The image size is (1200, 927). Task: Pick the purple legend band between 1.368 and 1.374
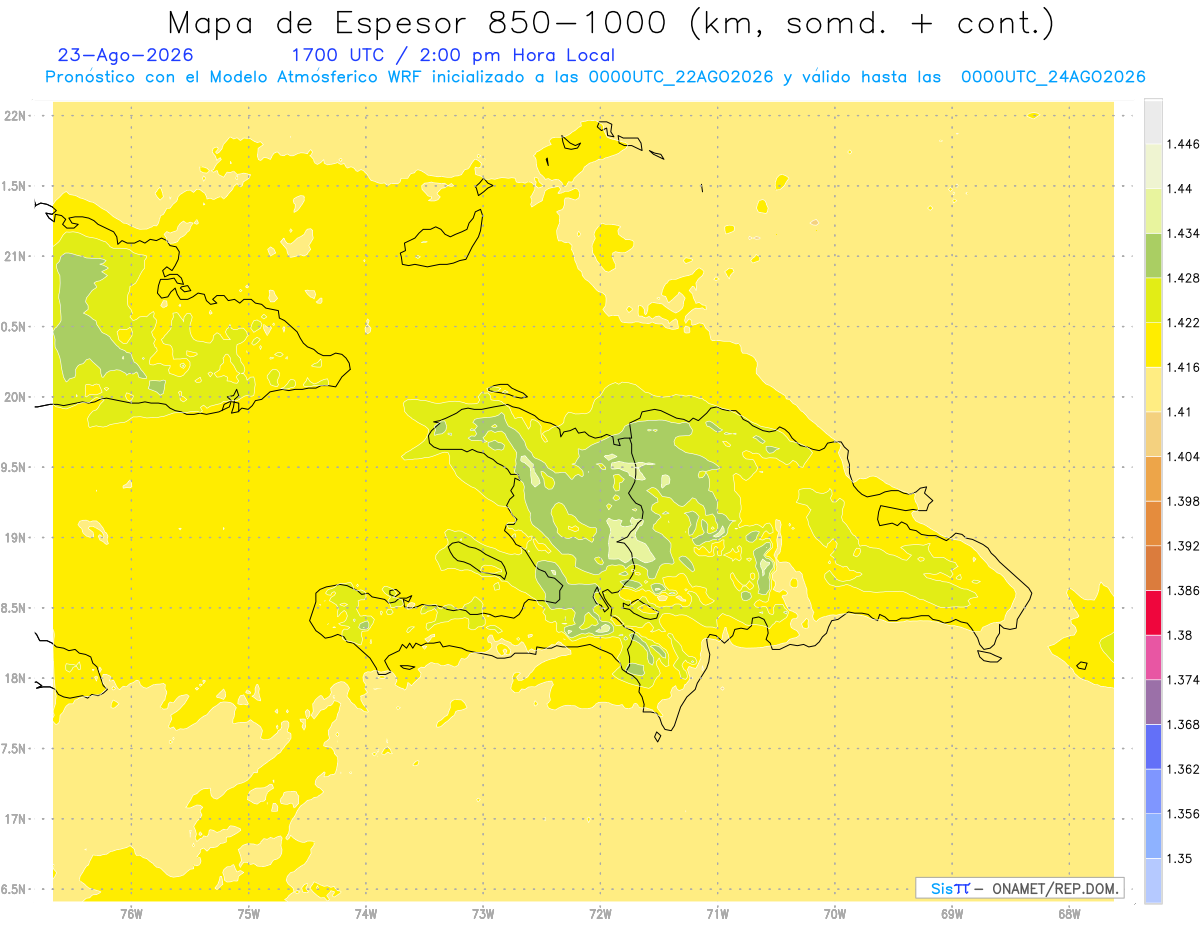(x=1153, y=702)
